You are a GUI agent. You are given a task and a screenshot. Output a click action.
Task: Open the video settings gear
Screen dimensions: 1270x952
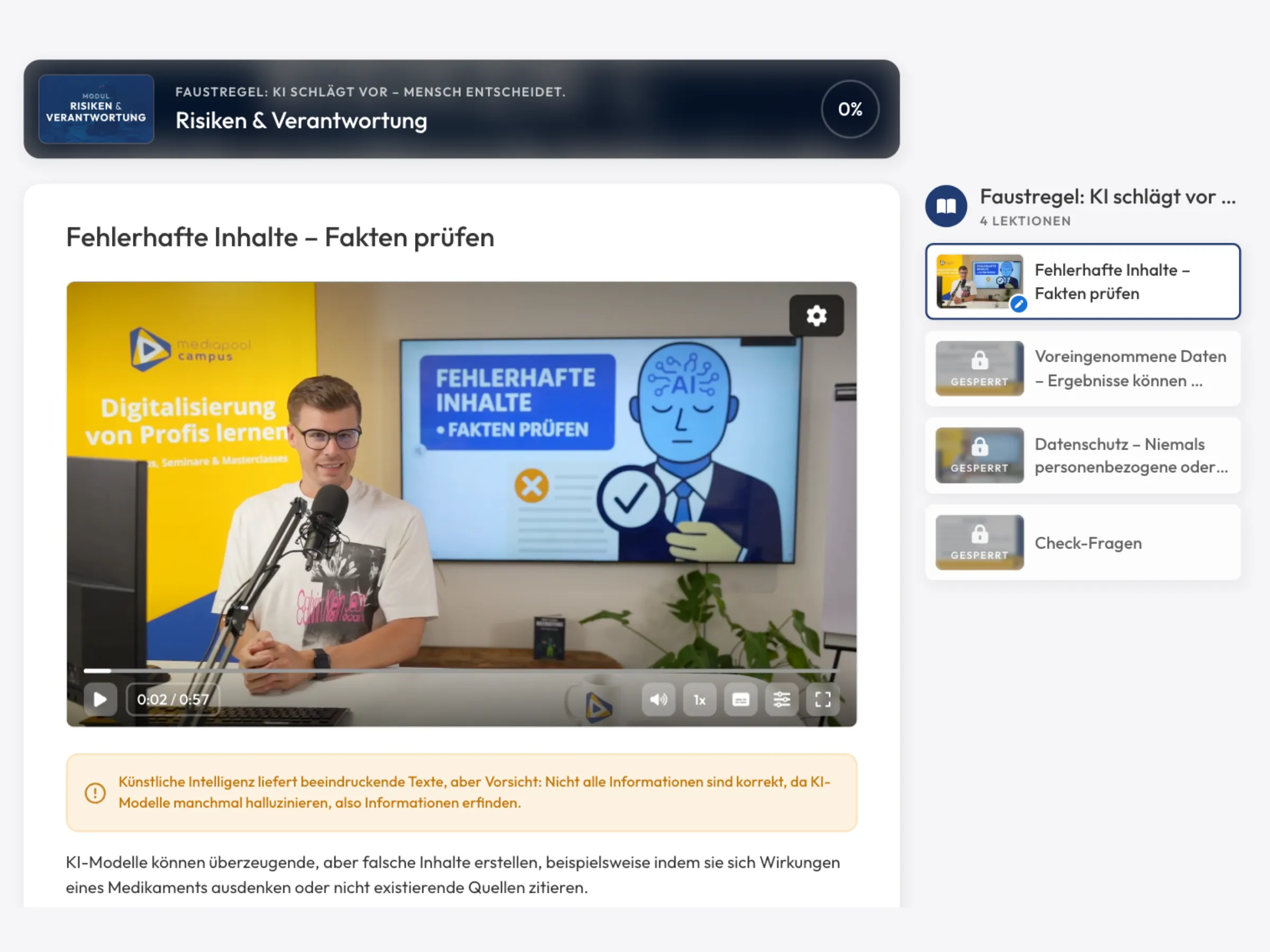(x=817, y=315)
